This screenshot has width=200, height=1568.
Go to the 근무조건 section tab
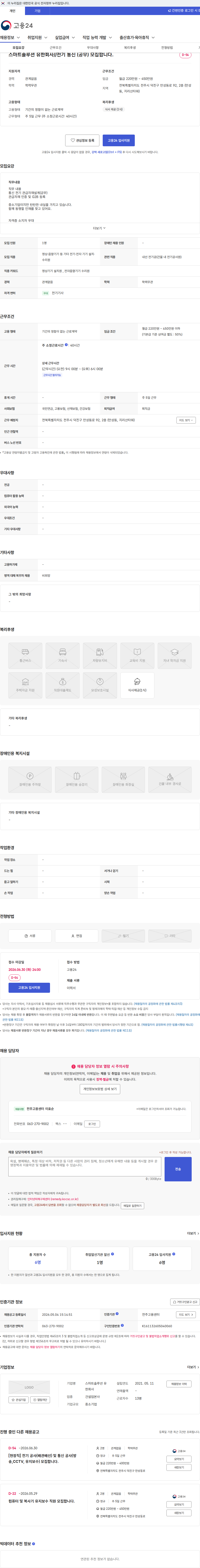(55, 48)
